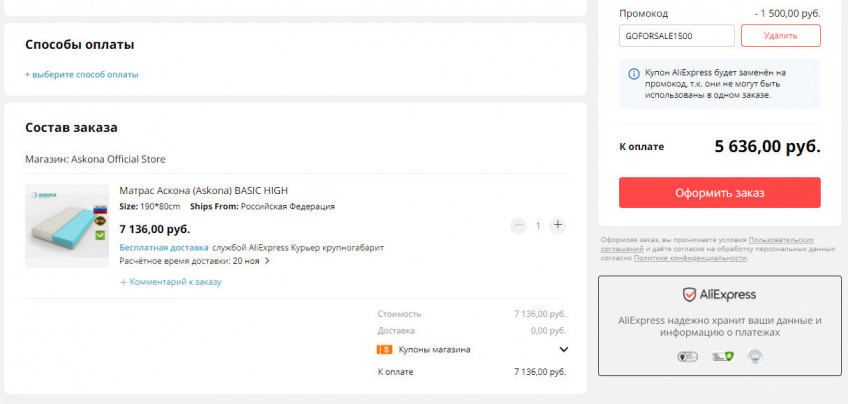Remove the promo code with Удалить

click(x=780, y=36)
